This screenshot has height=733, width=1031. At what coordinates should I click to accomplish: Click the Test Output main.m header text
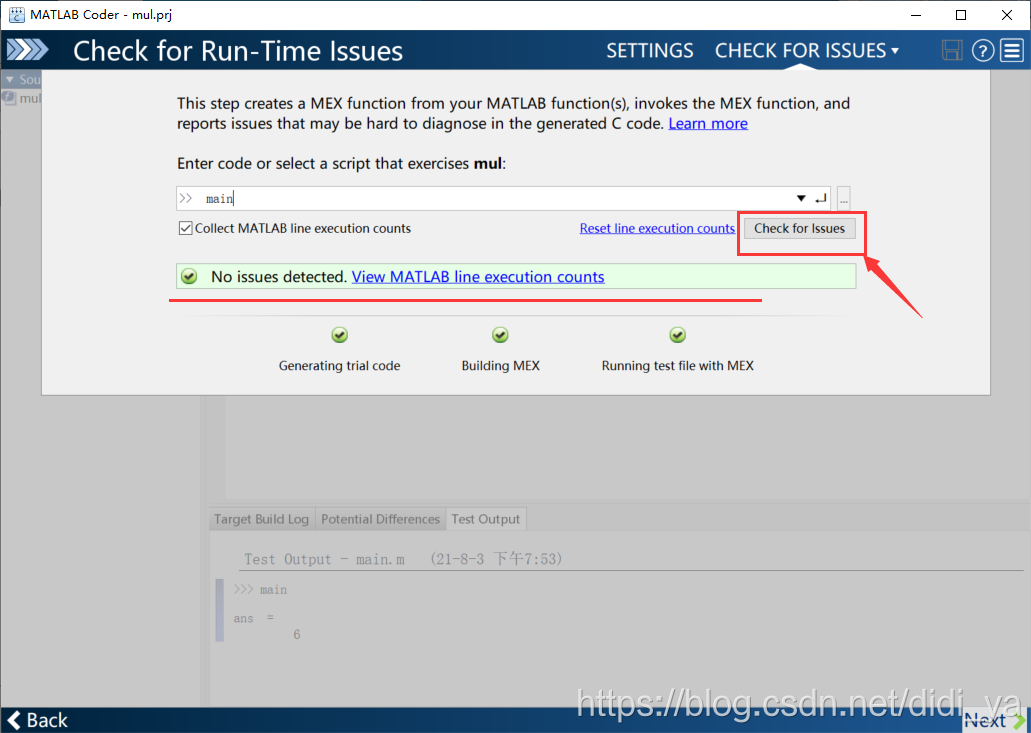(x=403, y=559)
